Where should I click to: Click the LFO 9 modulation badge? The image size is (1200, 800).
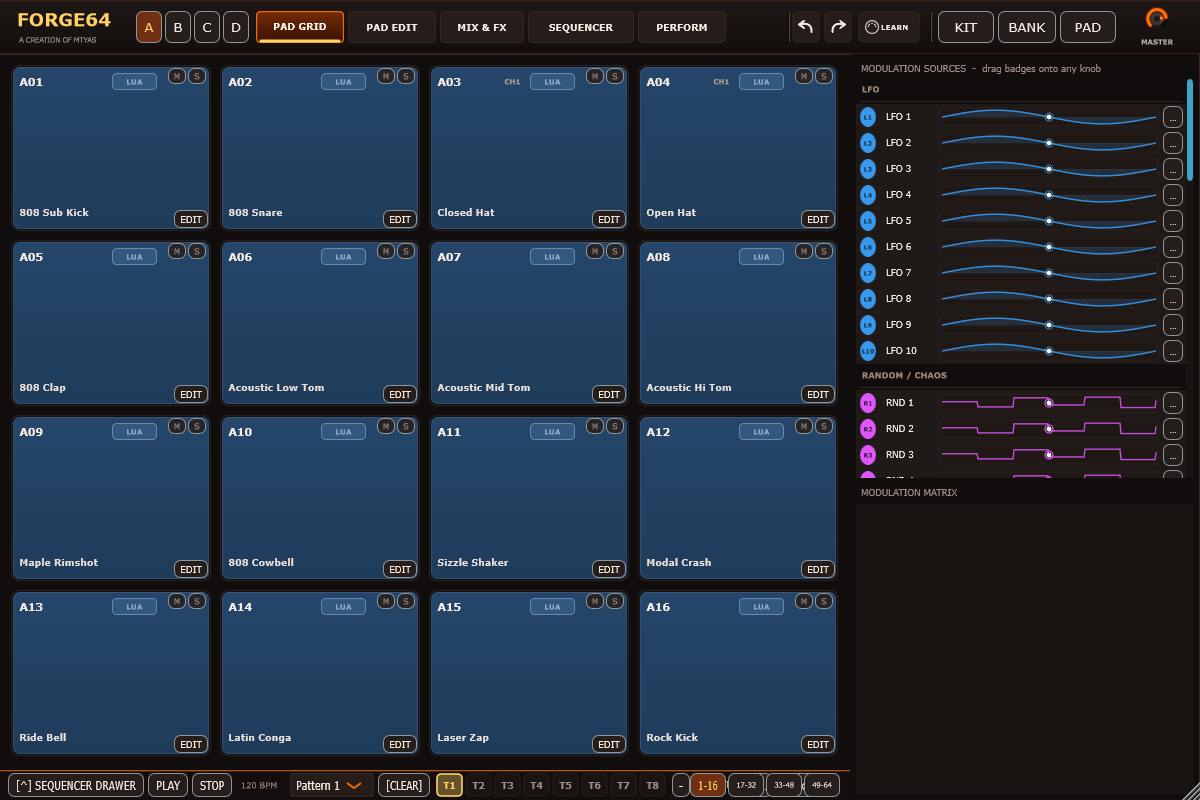tap(868, 325)
